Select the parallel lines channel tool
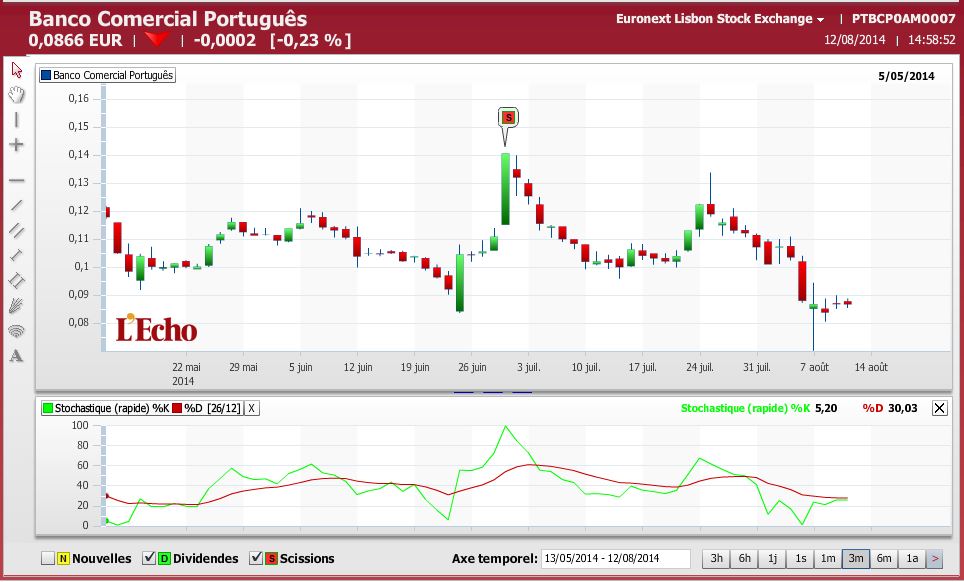964x582 pixels. [x=17, y=230]
